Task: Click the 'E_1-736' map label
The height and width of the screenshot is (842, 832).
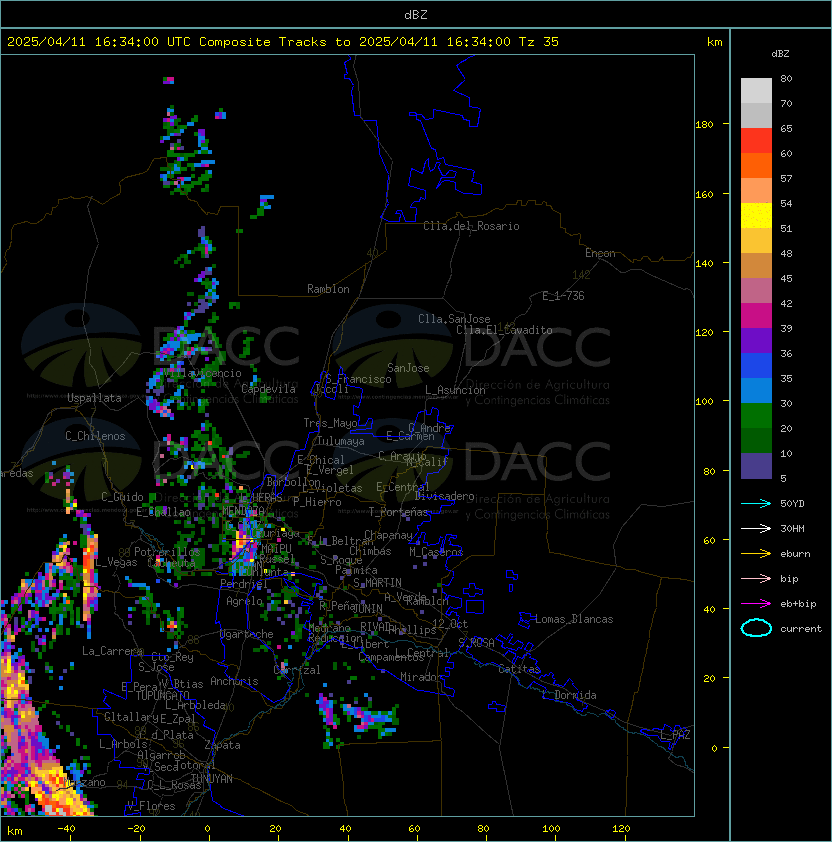Action: coord(563,296)
